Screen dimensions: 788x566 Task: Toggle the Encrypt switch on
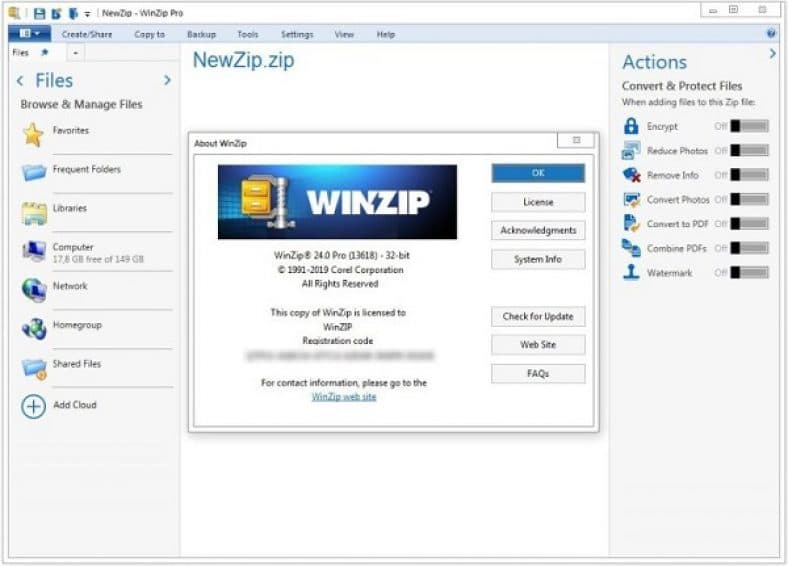click(749, 126)
